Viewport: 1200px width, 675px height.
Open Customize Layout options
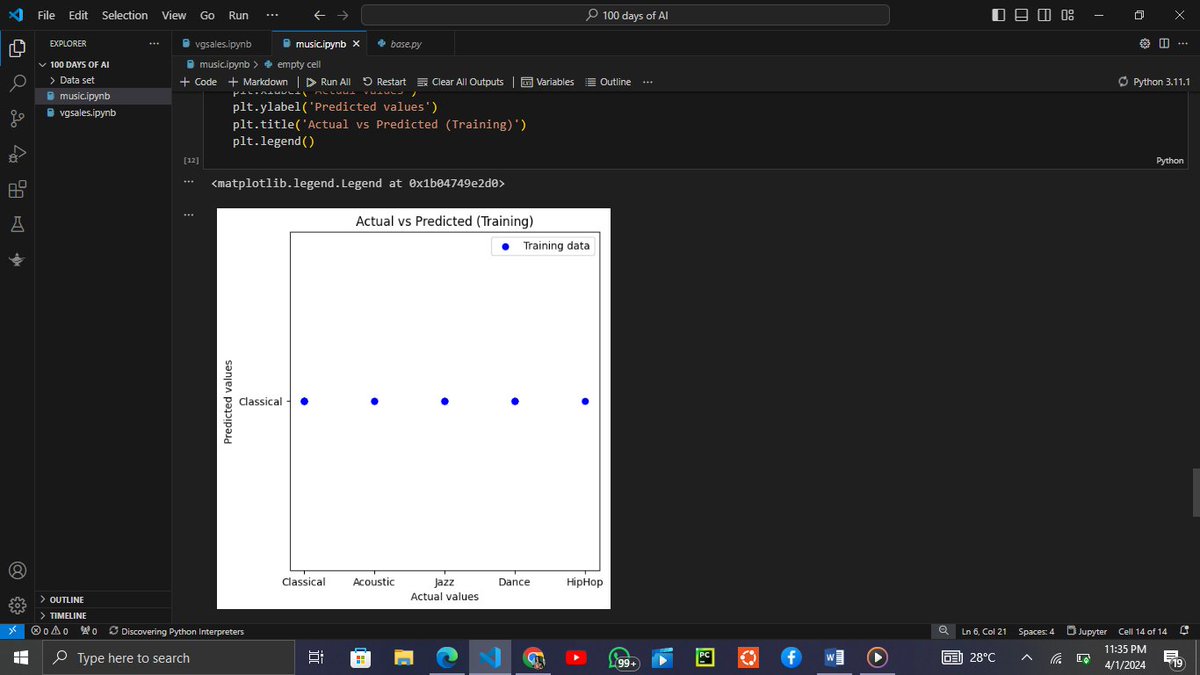click(1067, 15)
